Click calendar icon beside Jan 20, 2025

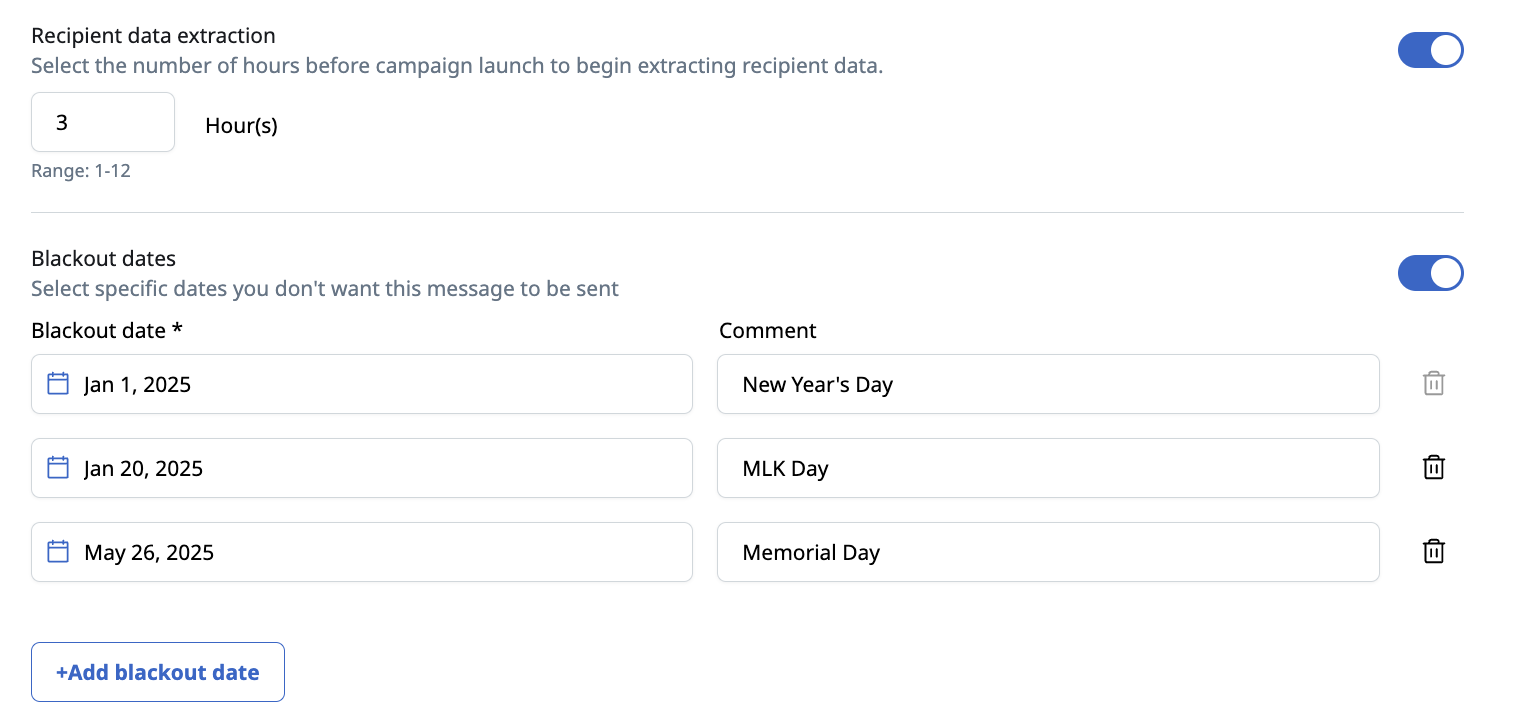pyautogui.click(x=58, y=467)
